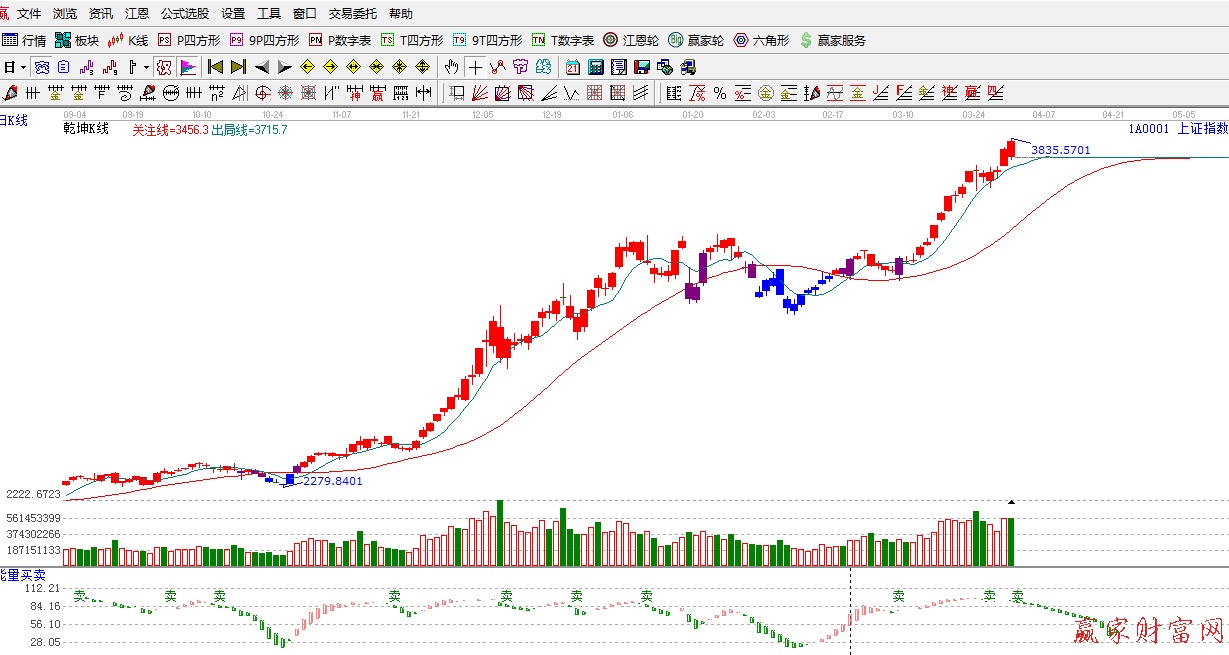Expand dropdown arrow beside the bar-style icon
This screenshot has height=655, width=1229.
point(146,67)
